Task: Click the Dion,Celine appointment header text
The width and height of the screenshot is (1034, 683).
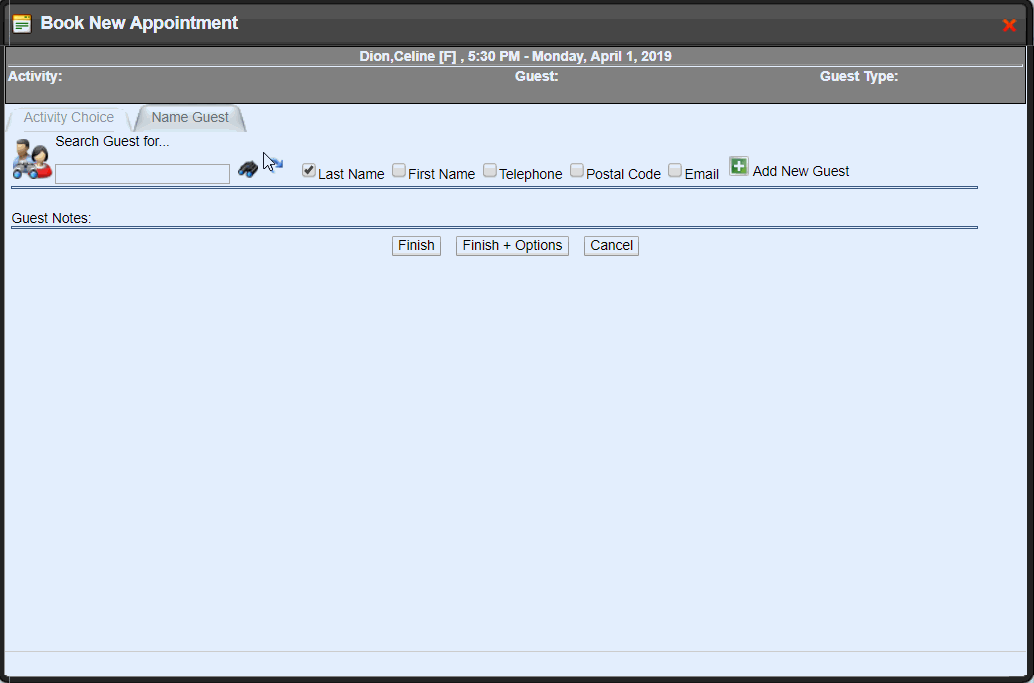Action: [515, 56]
